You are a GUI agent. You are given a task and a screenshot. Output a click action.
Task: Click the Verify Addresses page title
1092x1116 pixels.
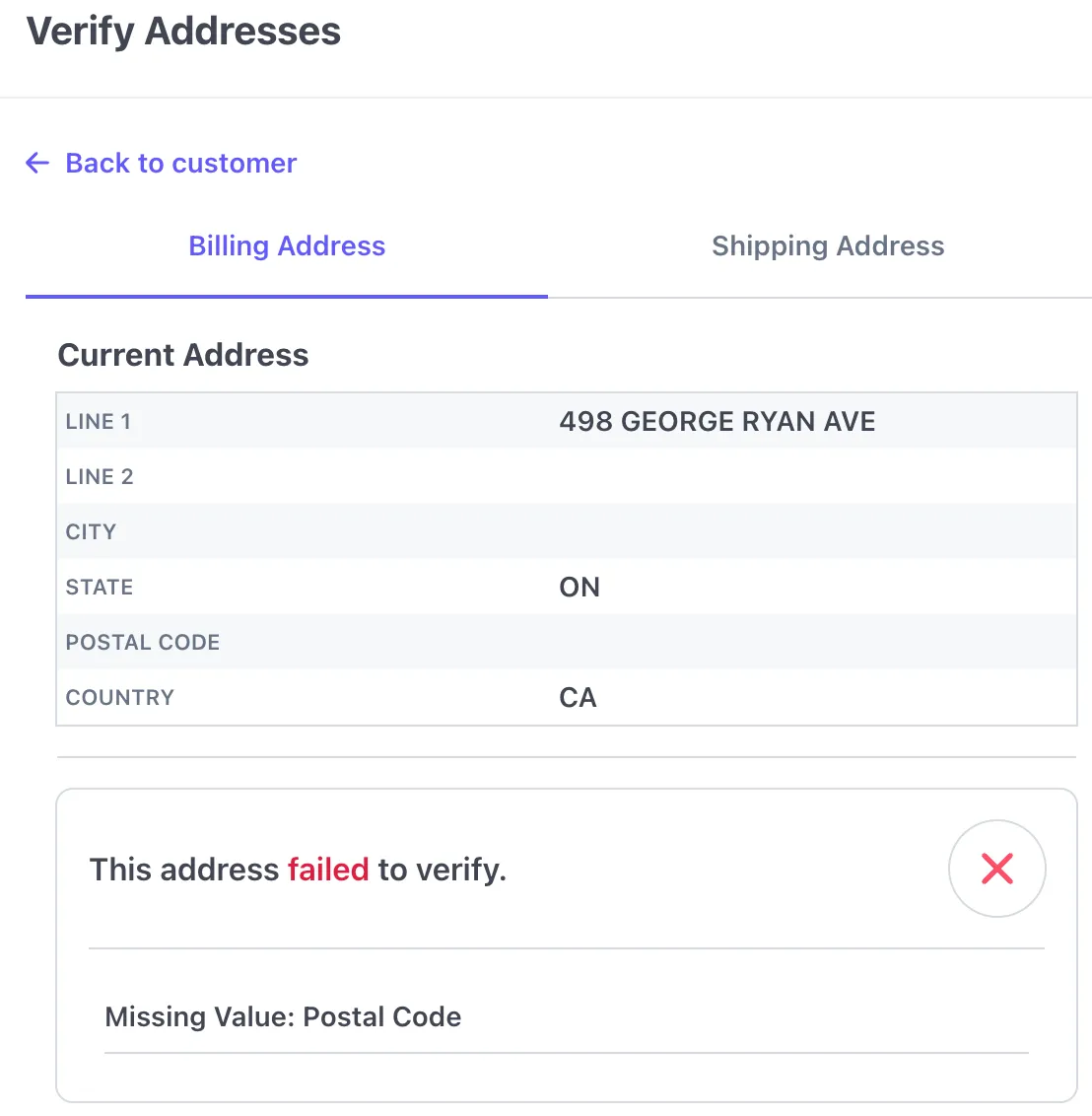pos(184,31)
